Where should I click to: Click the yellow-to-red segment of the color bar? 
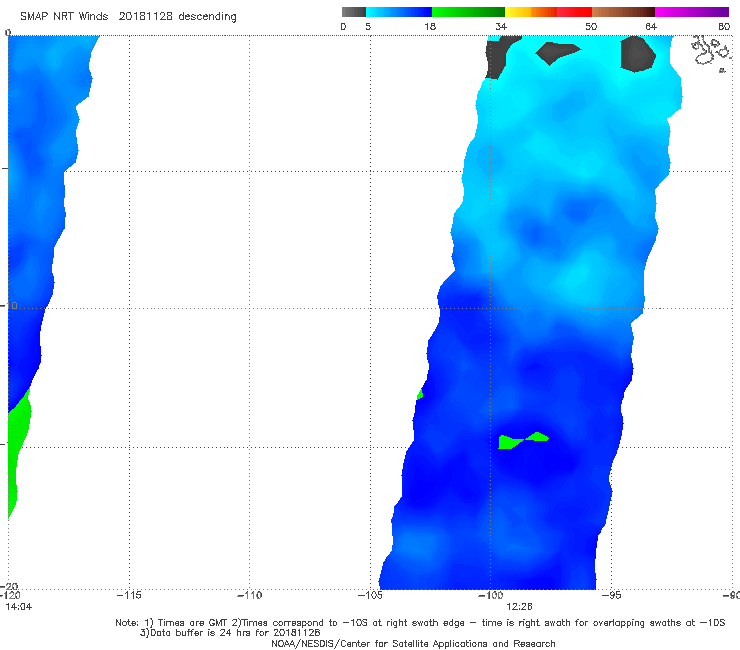[x=548, y=12]
